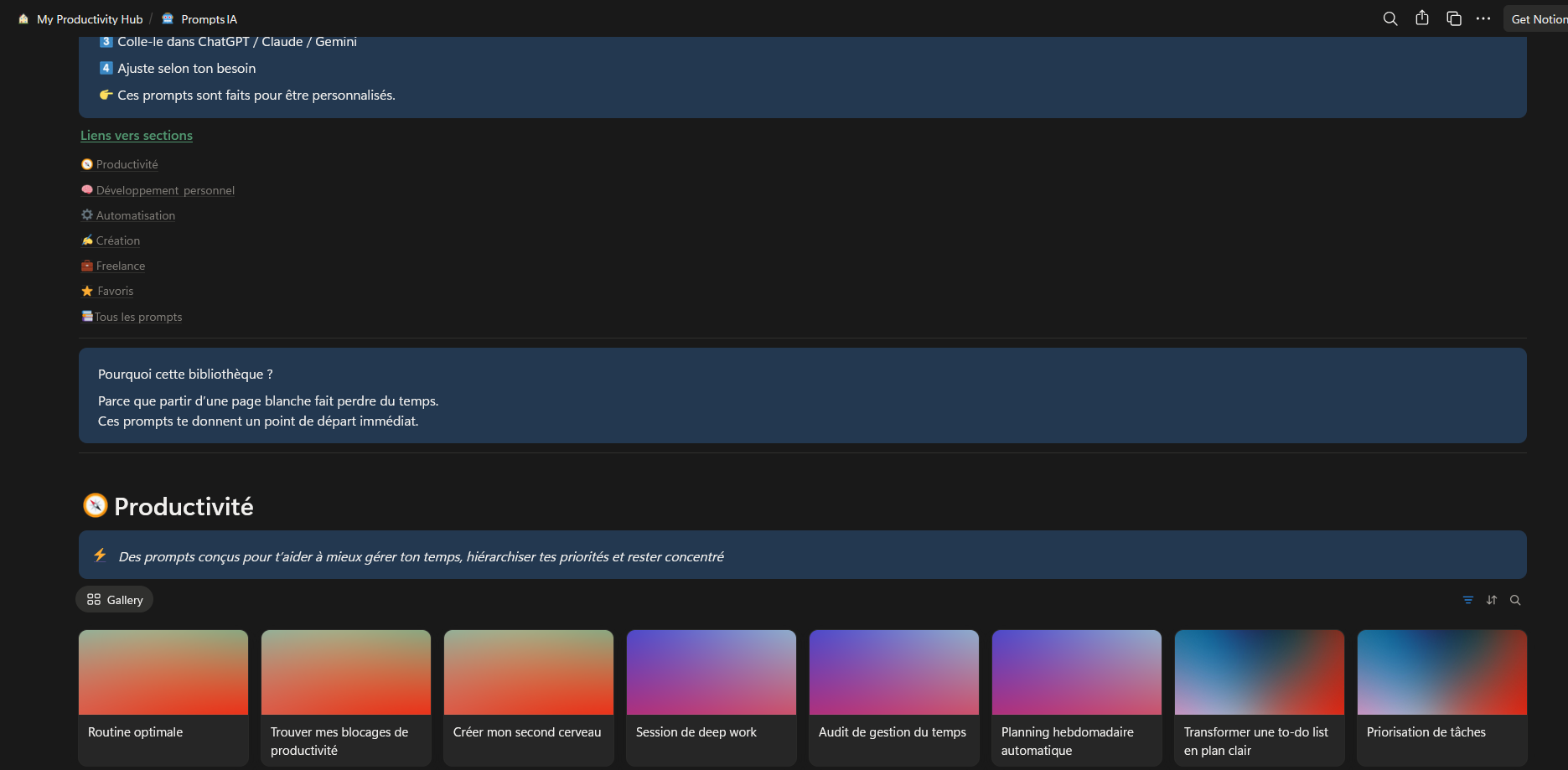Click the duplicate page icon
This screenshot has height=770, width=1568.
pos(1454,18)
